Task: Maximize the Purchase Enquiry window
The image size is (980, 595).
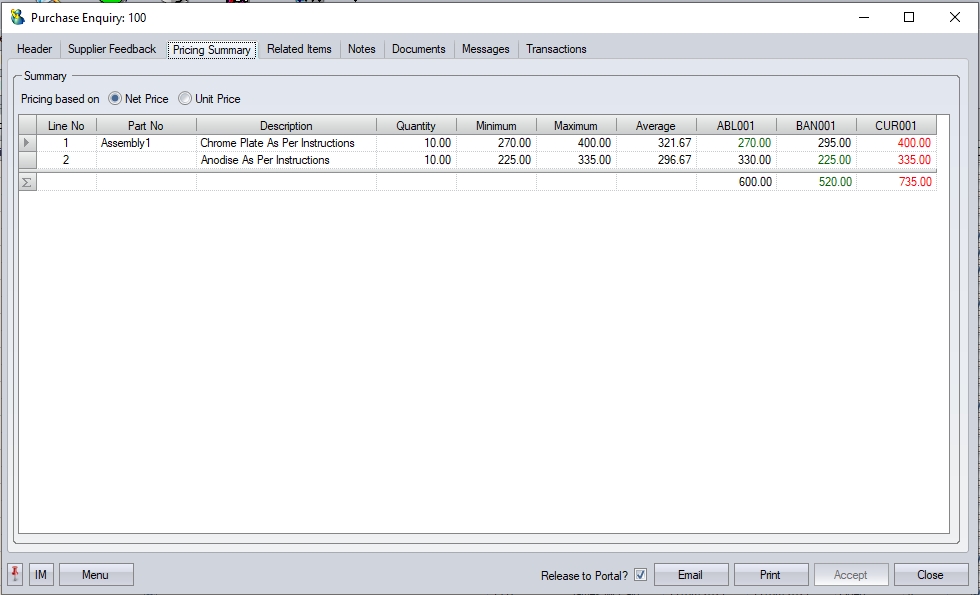Action: pyautogui.click(x=909, y=18)
